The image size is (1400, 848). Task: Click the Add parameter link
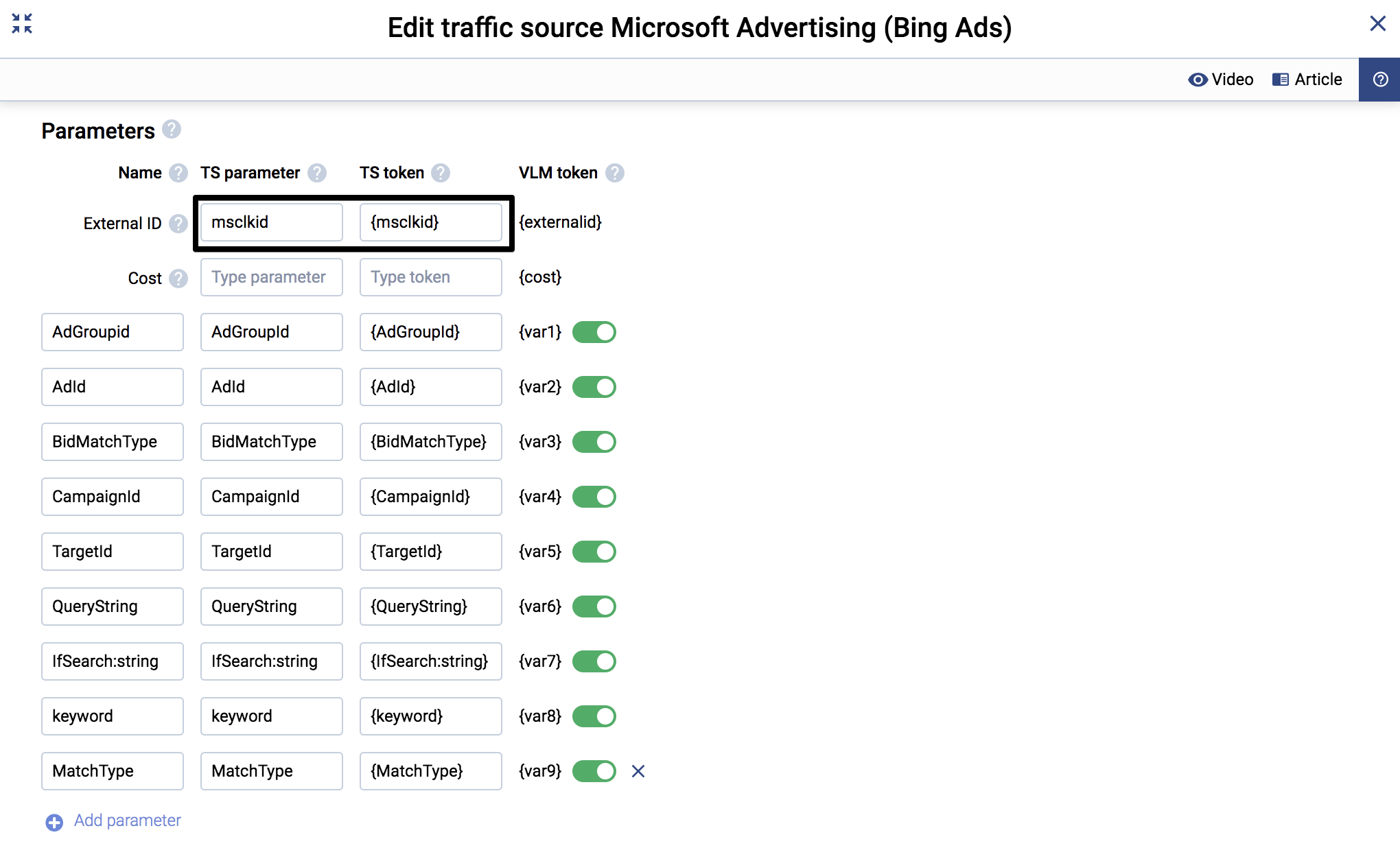coord(127,821)
